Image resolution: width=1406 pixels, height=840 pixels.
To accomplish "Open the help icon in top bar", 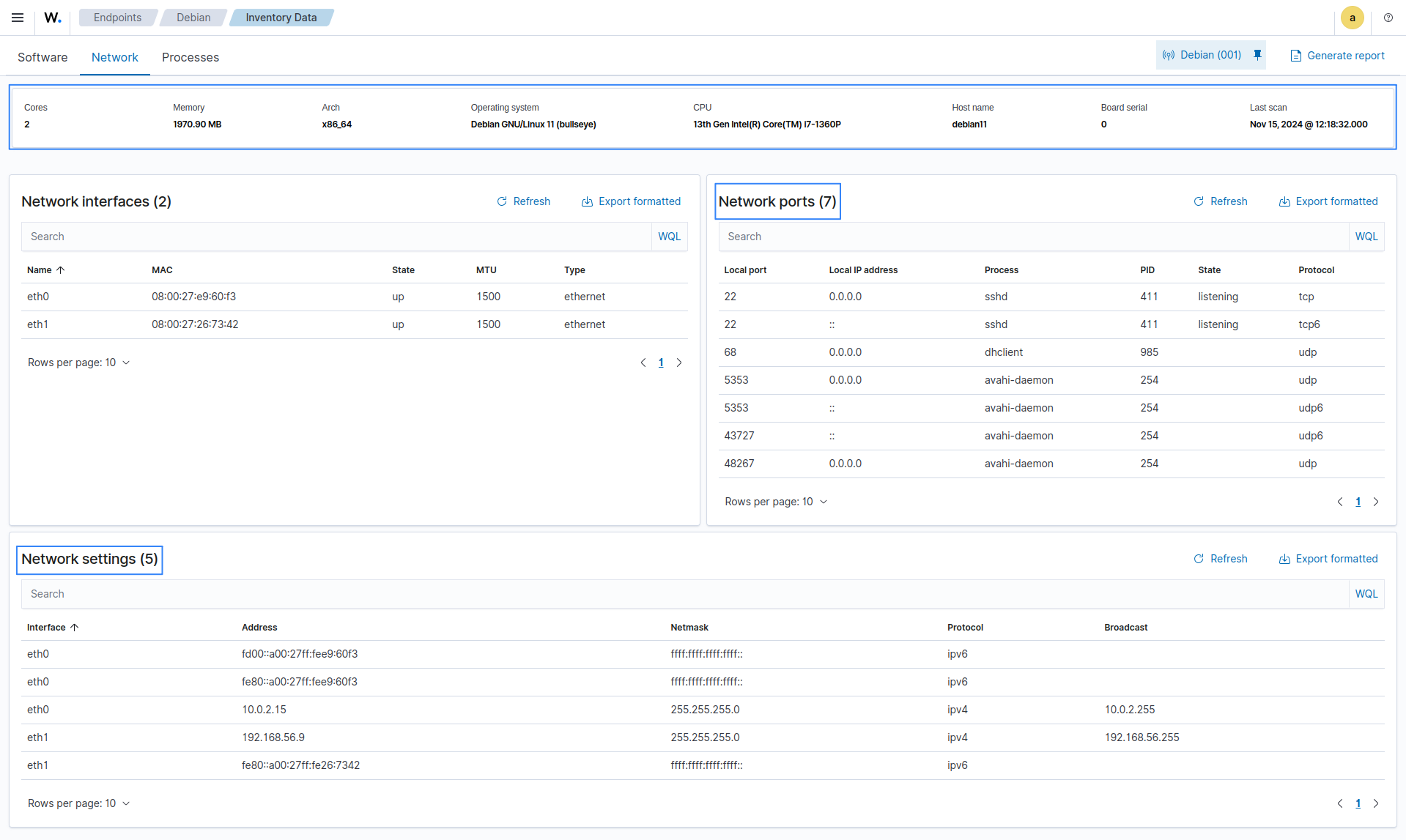I will pos(1388,18).
